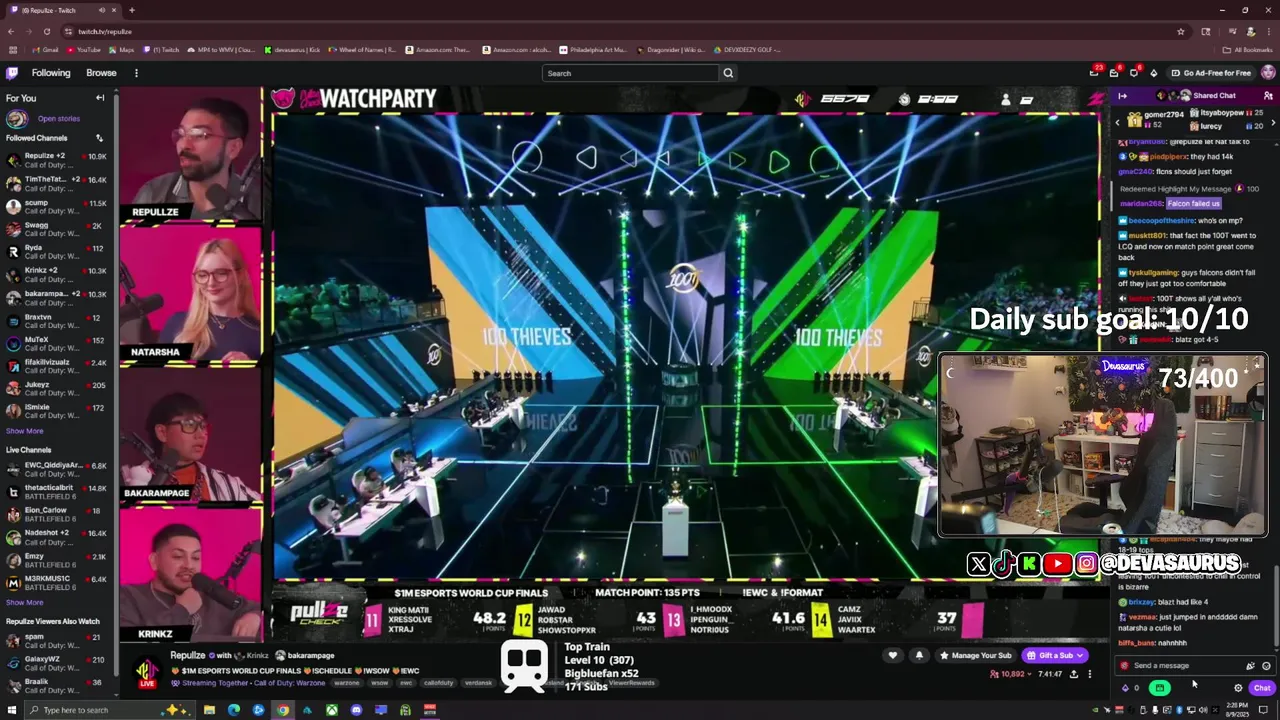Open scump channel in sidebar
The height and width of the screenshot is (720, 1280).
click(57, 206)
